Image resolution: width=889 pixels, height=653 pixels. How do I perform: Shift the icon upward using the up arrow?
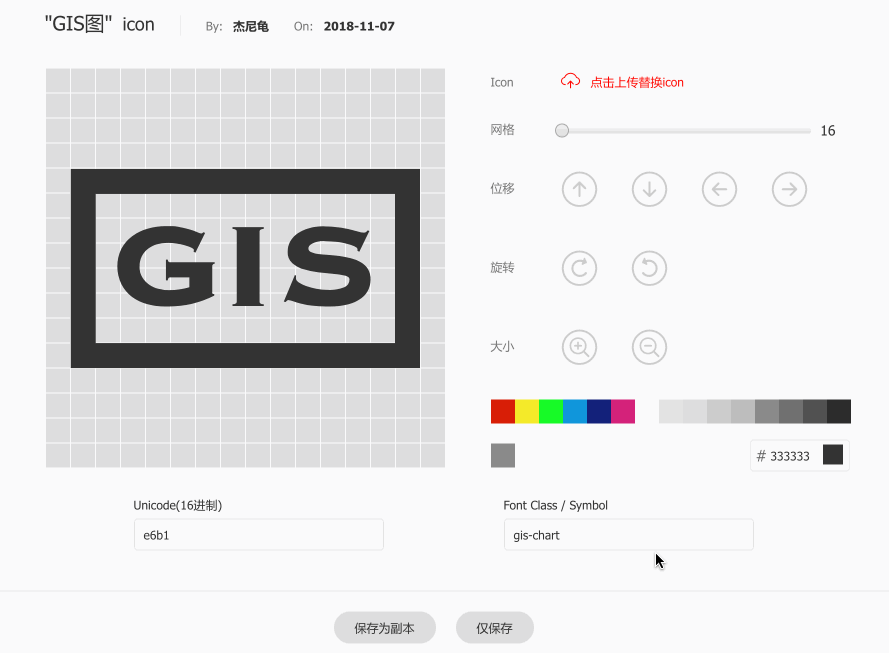579,189
